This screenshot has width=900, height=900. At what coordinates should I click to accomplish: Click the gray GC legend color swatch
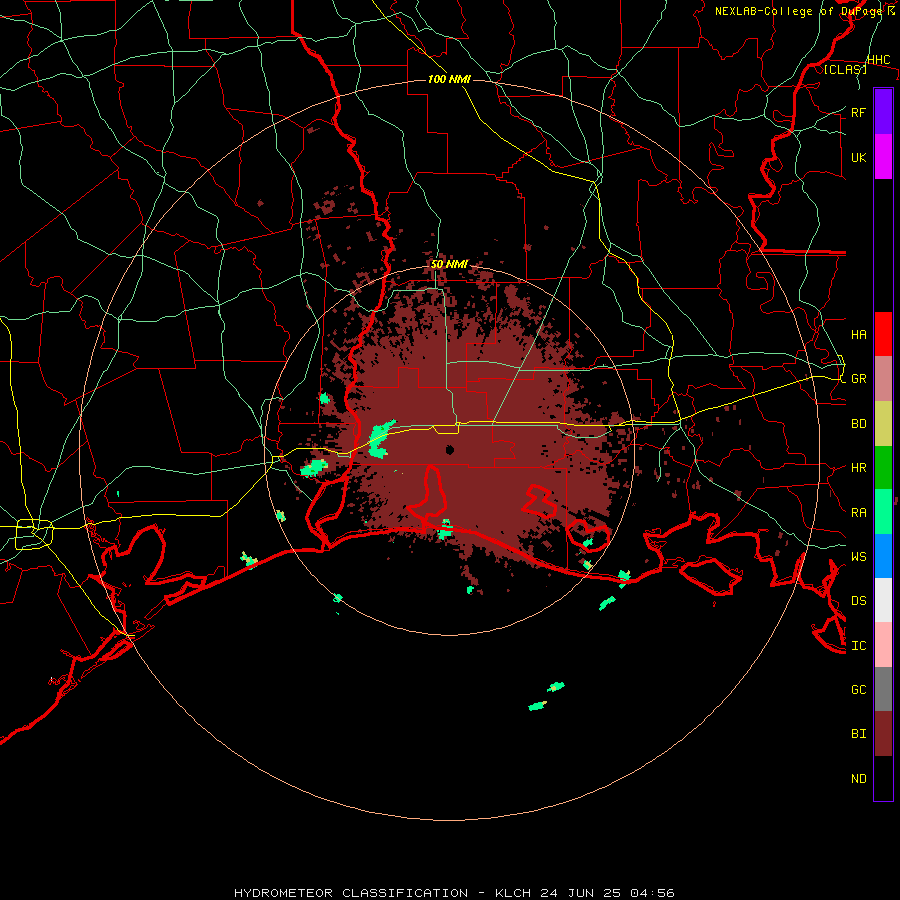click(883, 689)
